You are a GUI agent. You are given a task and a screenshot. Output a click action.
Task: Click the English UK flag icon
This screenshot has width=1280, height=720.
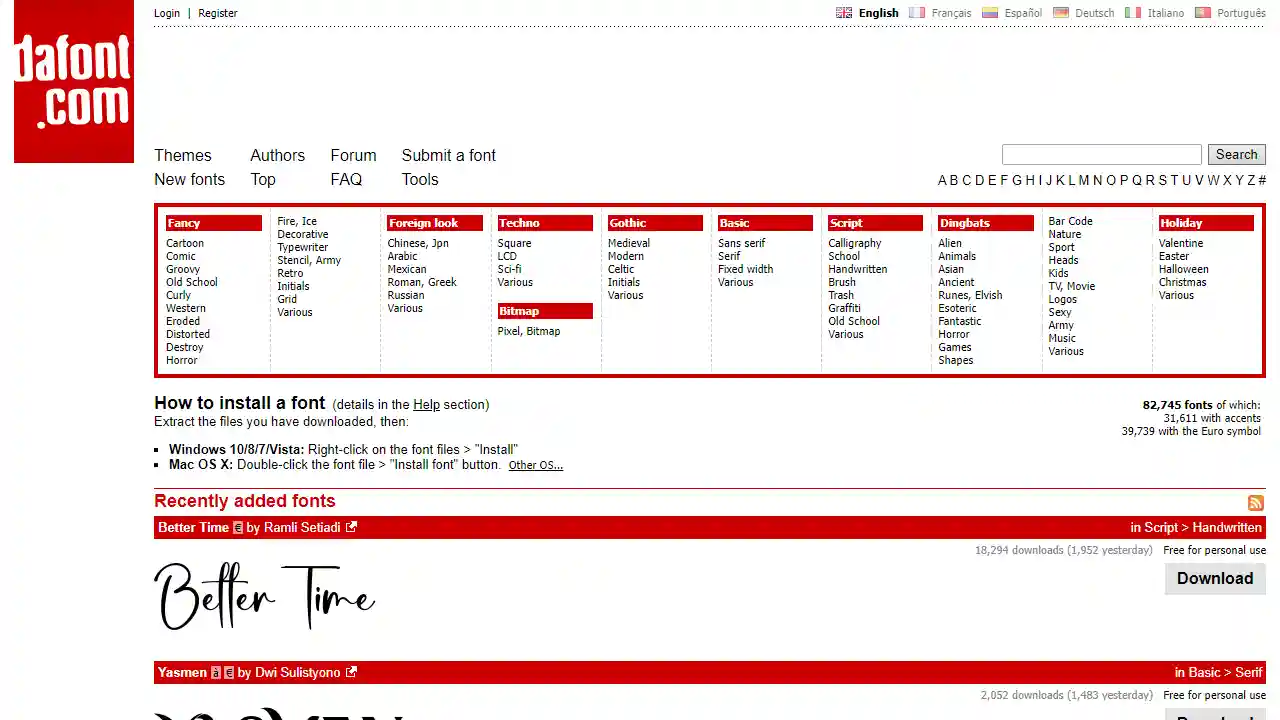click(x=844, y=13)
